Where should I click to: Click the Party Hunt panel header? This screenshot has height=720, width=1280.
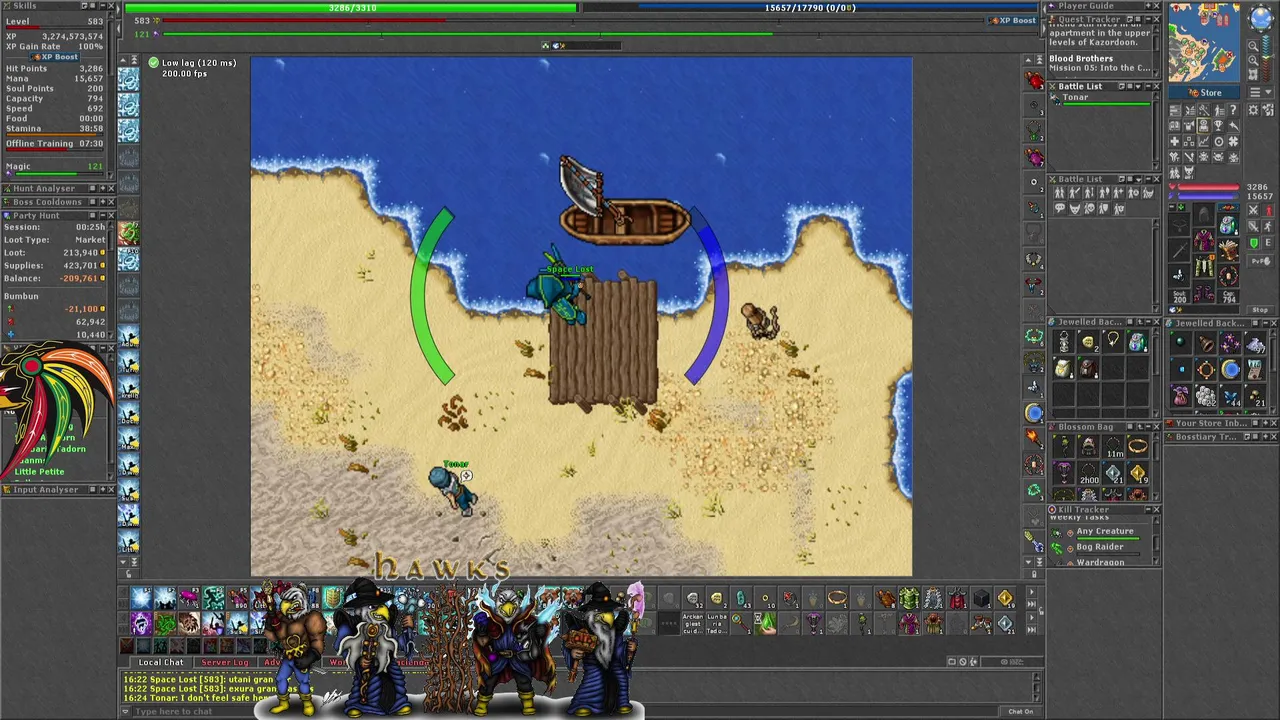pos(57,215)
